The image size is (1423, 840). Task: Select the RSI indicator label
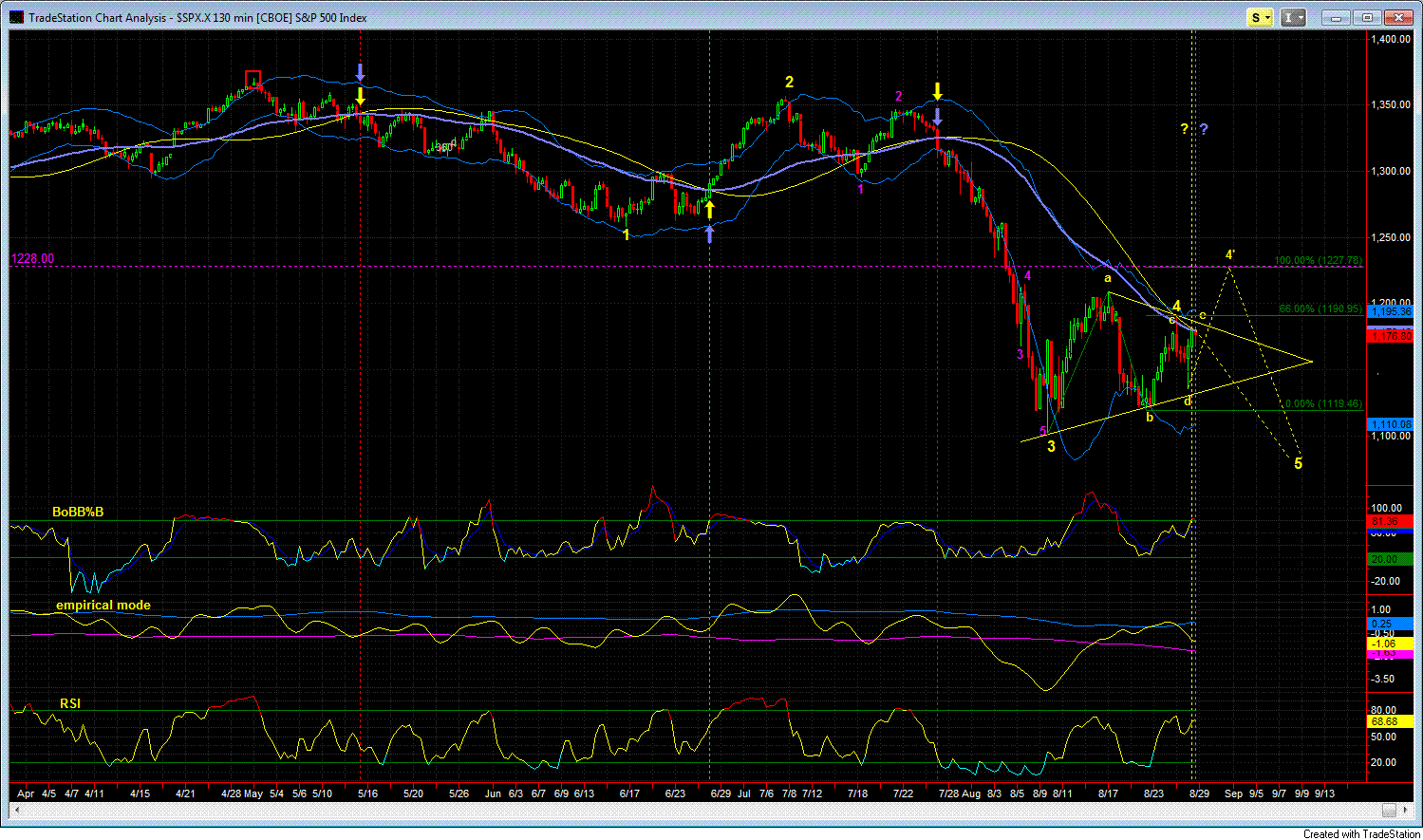pyautogui.click(x=71, y=703)
